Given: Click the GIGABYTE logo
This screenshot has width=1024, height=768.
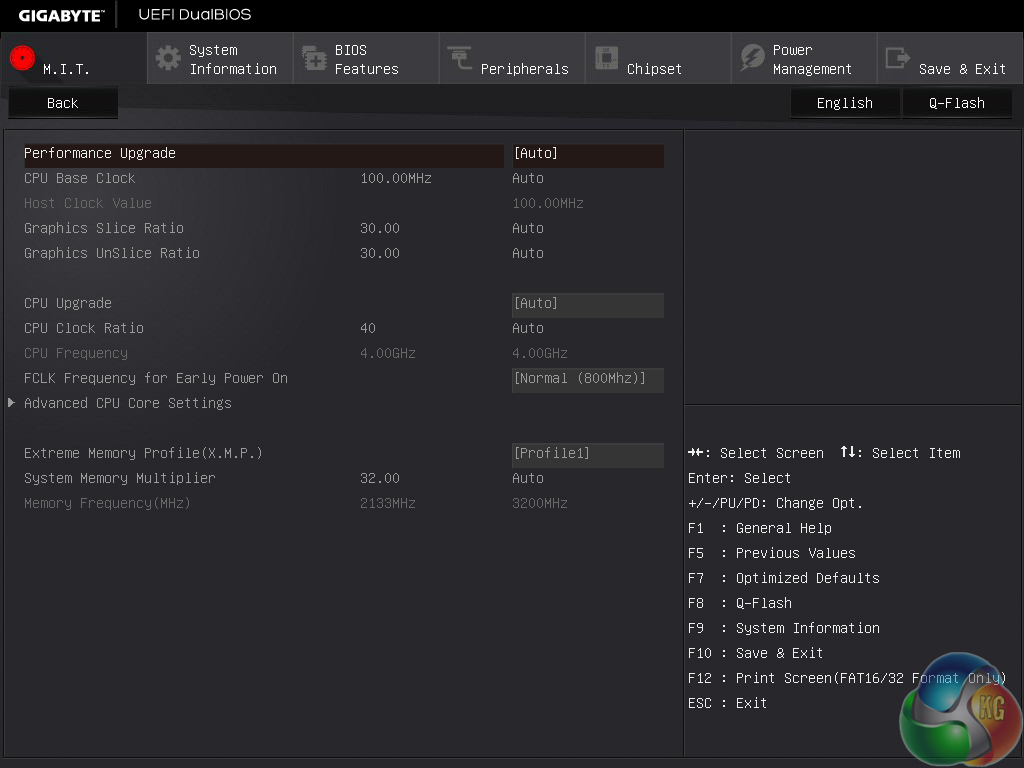Looking at the screenshot, I should 61,15.
